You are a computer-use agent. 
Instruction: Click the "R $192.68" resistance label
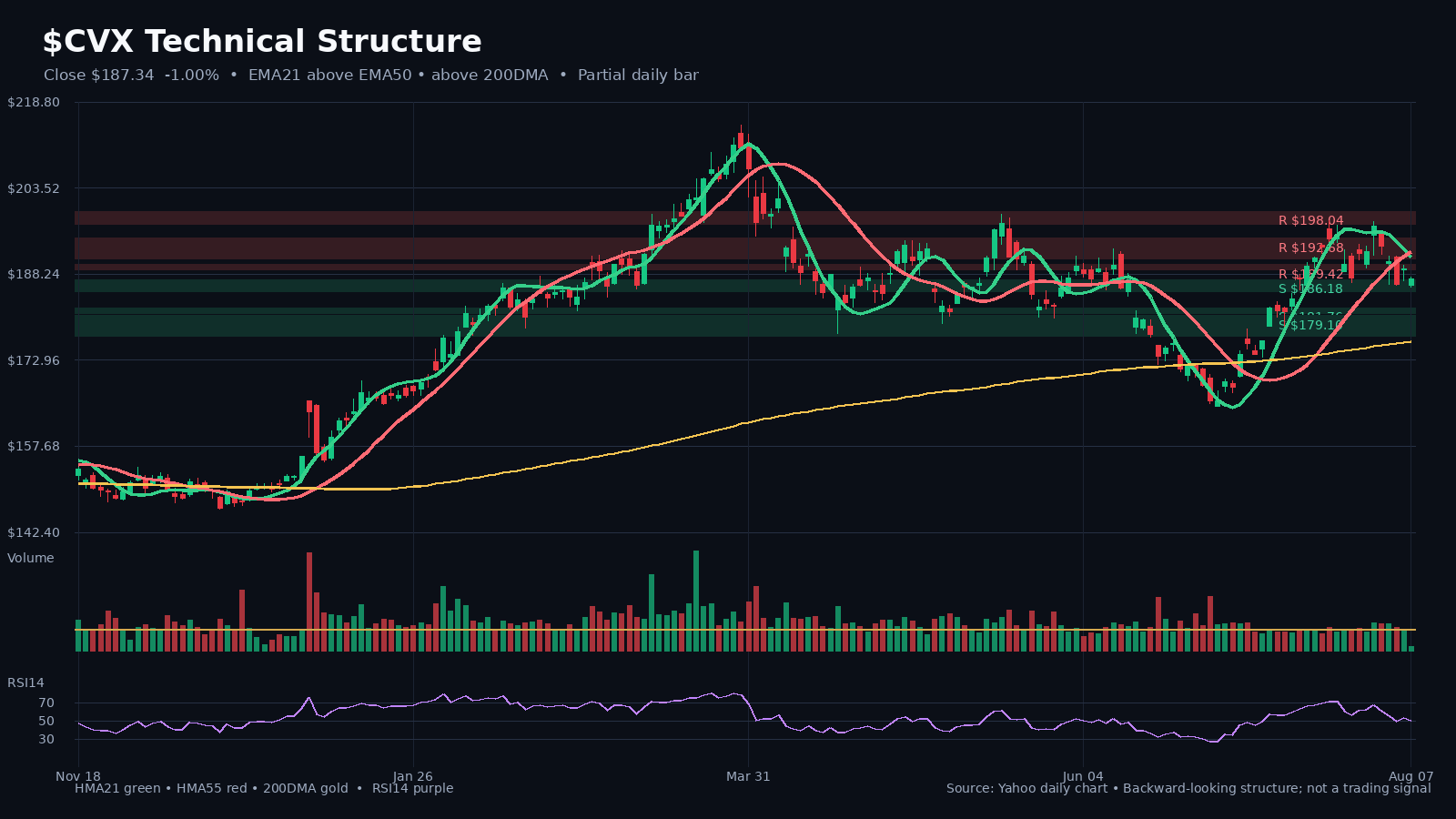pyautogui.click(x=1311, y=248)
